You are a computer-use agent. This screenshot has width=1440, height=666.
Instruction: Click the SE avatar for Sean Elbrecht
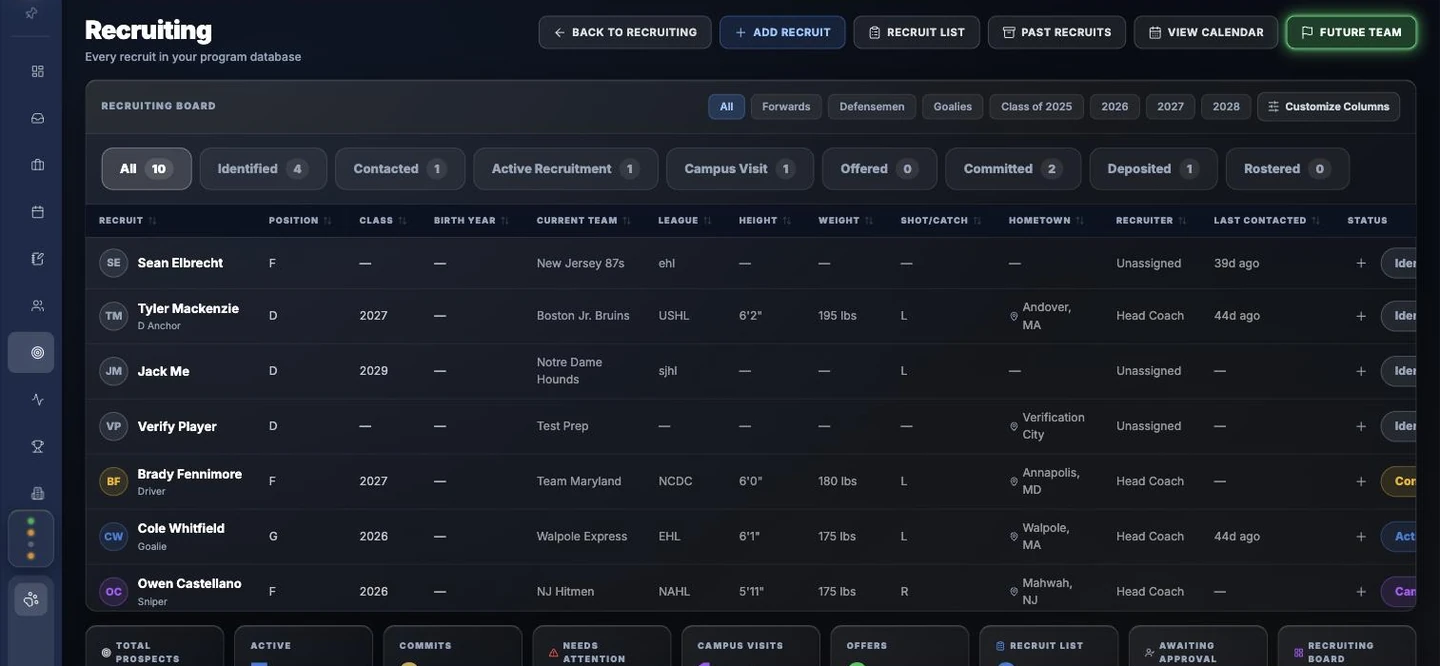coord(114,263)
